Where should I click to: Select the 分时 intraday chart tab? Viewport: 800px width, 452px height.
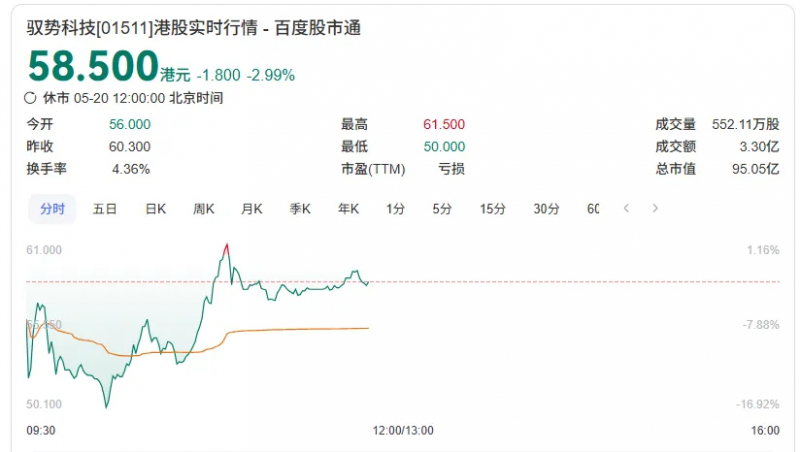click(x=52, y=209)
